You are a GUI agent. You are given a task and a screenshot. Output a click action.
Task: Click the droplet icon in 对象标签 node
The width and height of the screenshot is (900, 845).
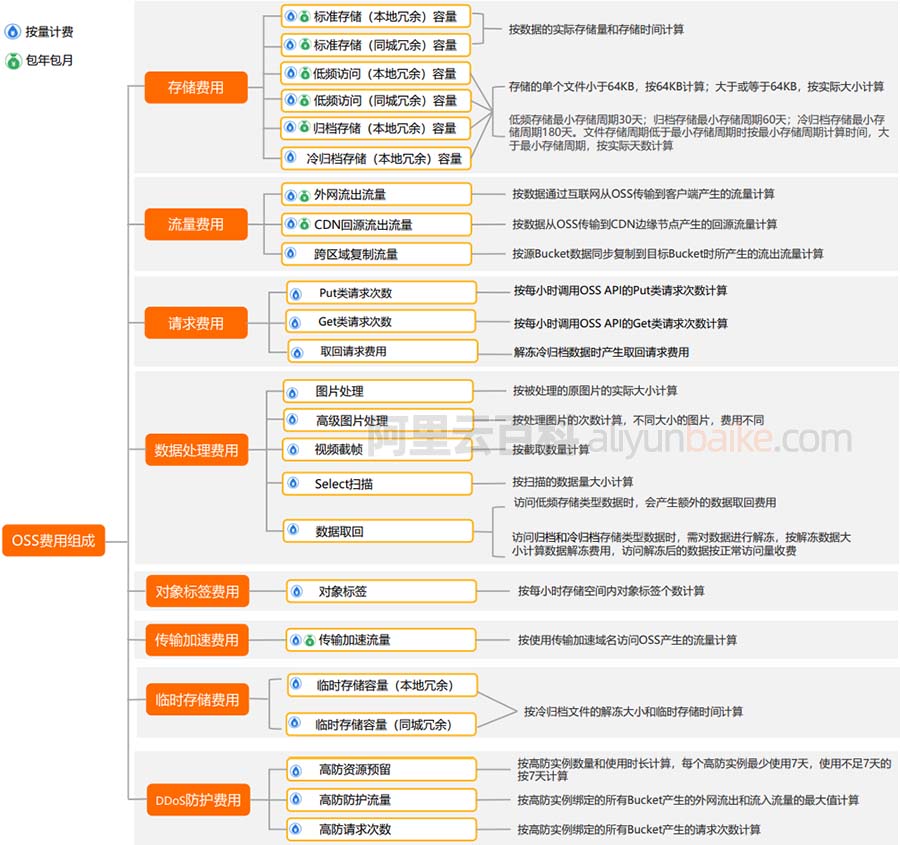tap(297, 591)
